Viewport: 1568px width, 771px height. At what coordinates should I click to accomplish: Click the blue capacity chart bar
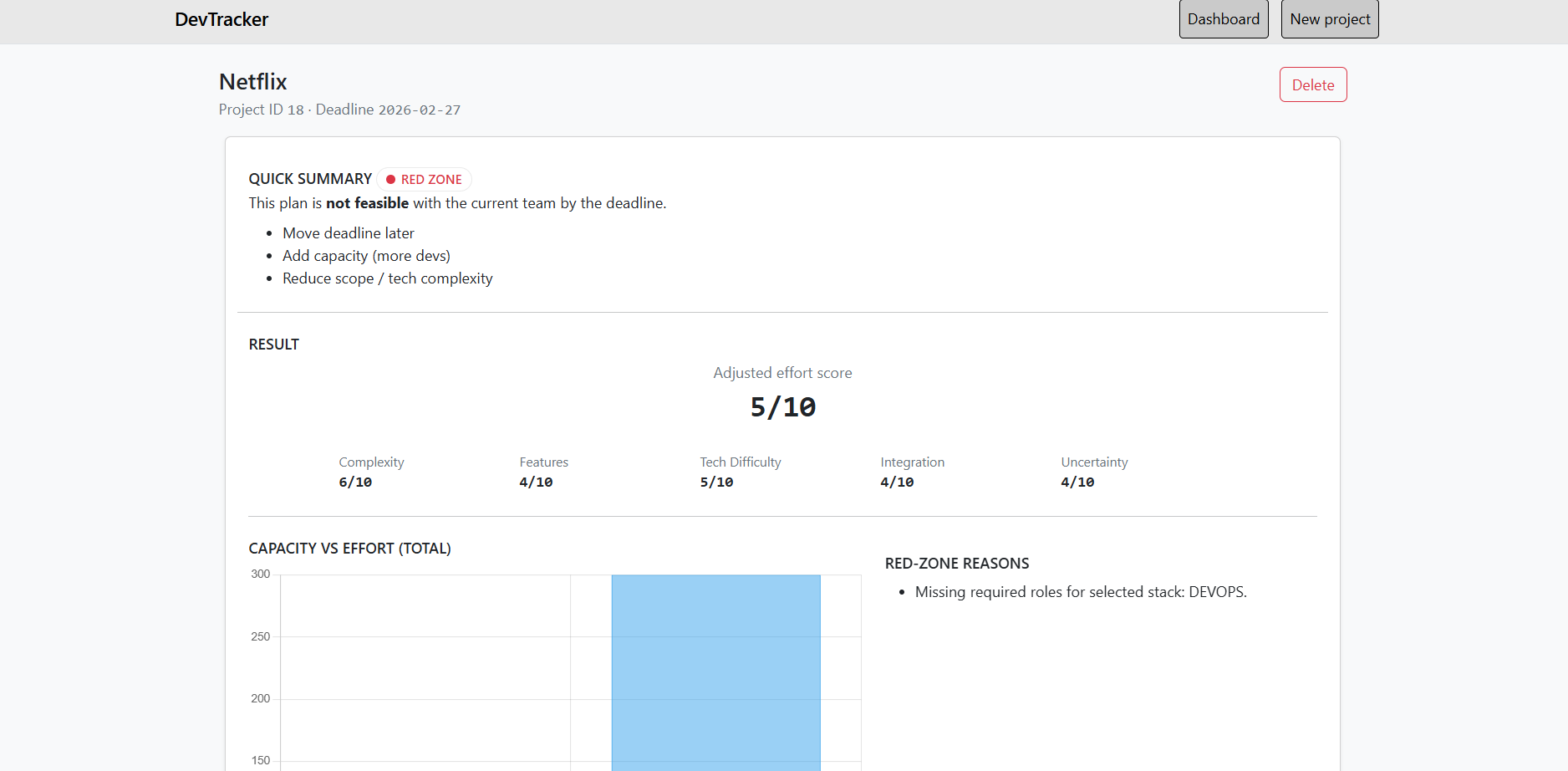[x=715, y=672]
